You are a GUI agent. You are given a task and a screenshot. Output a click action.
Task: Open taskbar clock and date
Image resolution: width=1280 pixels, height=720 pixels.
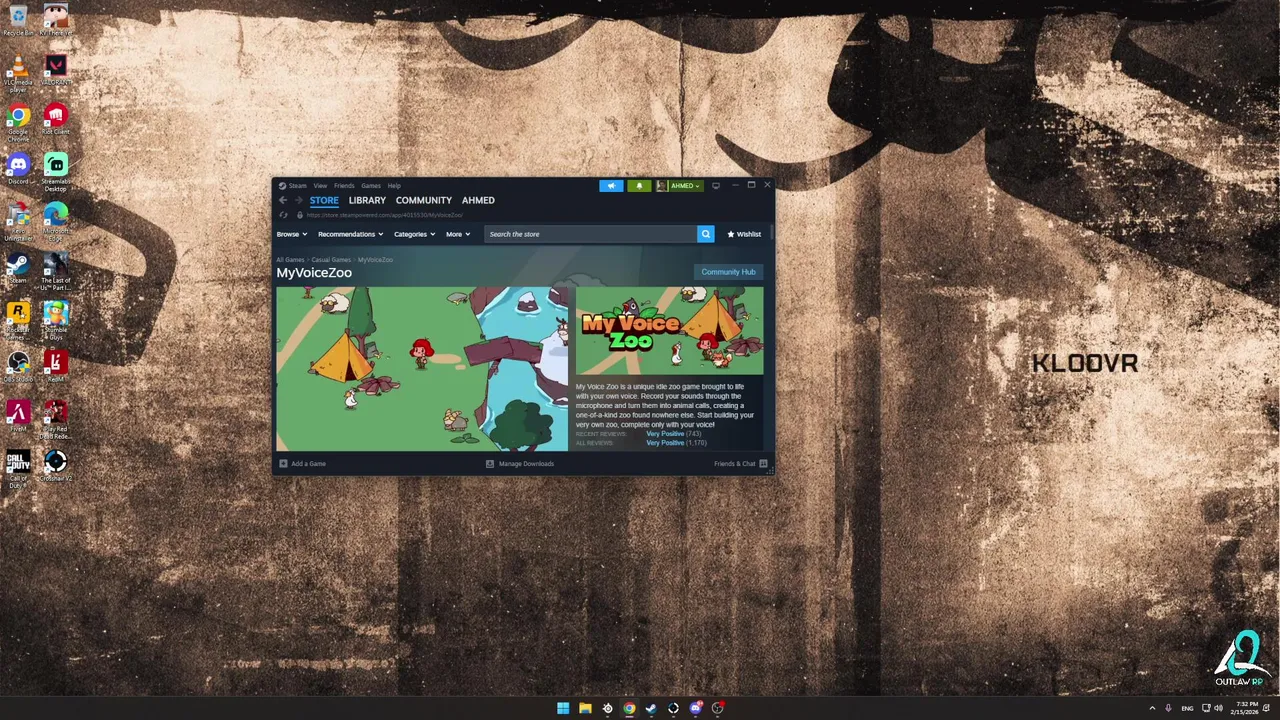point(1246,708)
